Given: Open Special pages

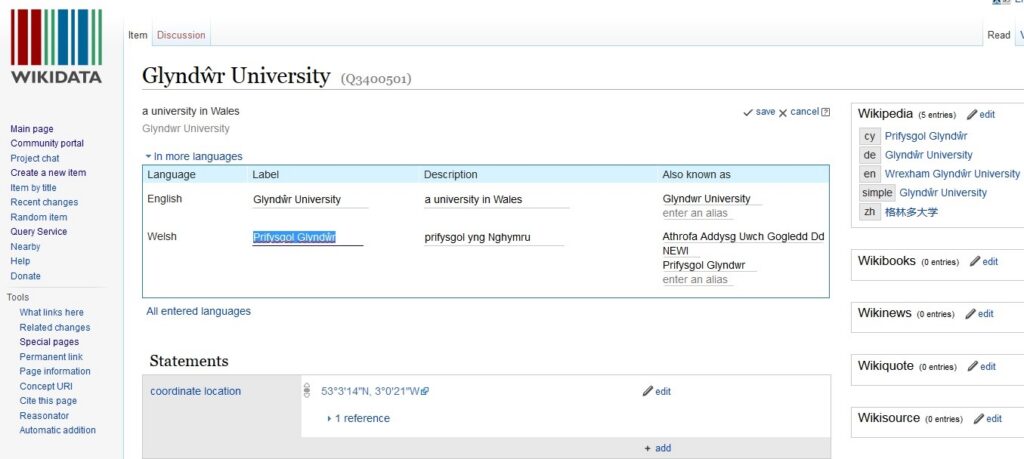Looking at the screenshot, I should pos(49,342).
